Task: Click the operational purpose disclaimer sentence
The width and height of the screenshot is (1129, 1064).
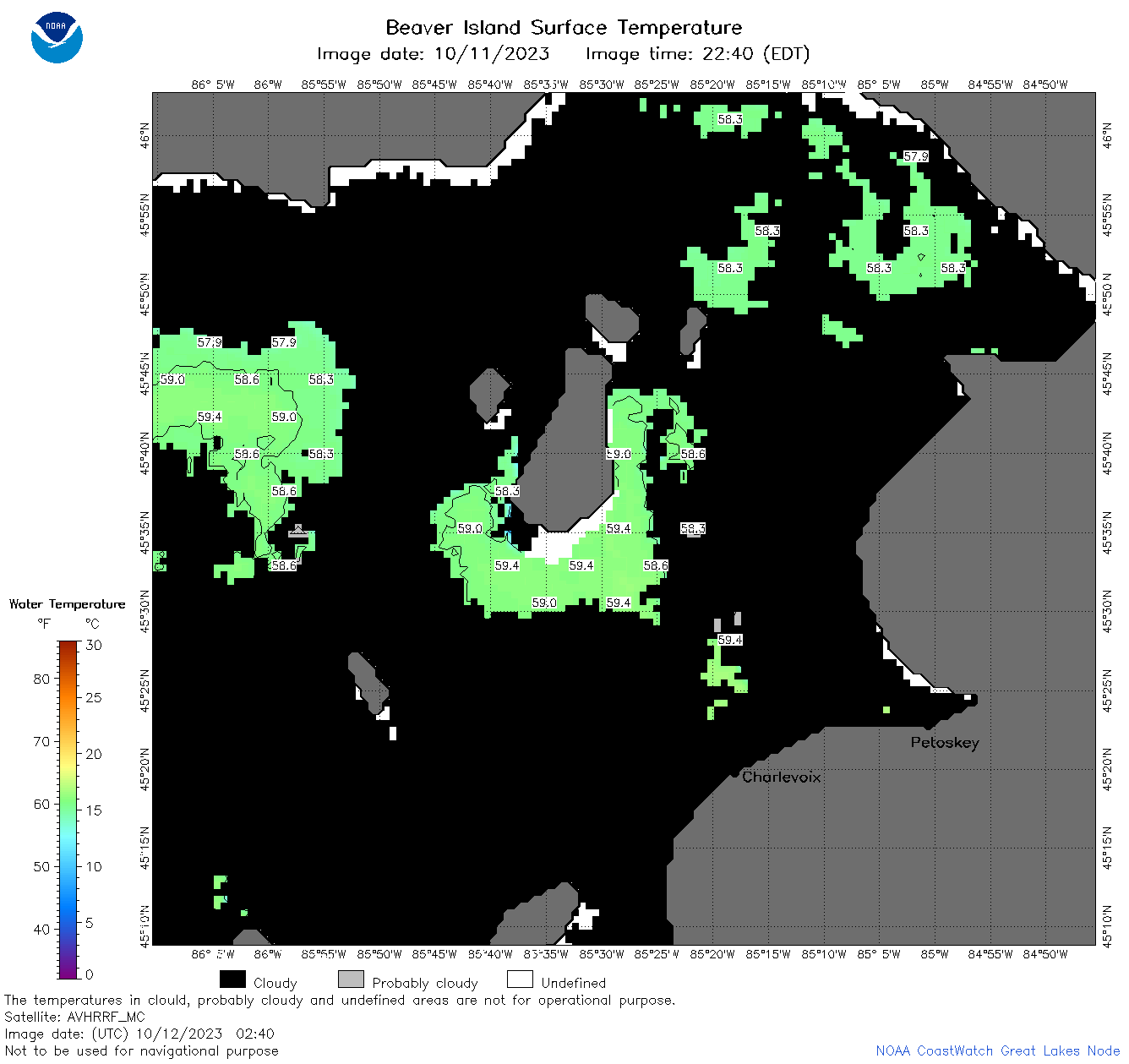Action: [x=340, y=1000]
